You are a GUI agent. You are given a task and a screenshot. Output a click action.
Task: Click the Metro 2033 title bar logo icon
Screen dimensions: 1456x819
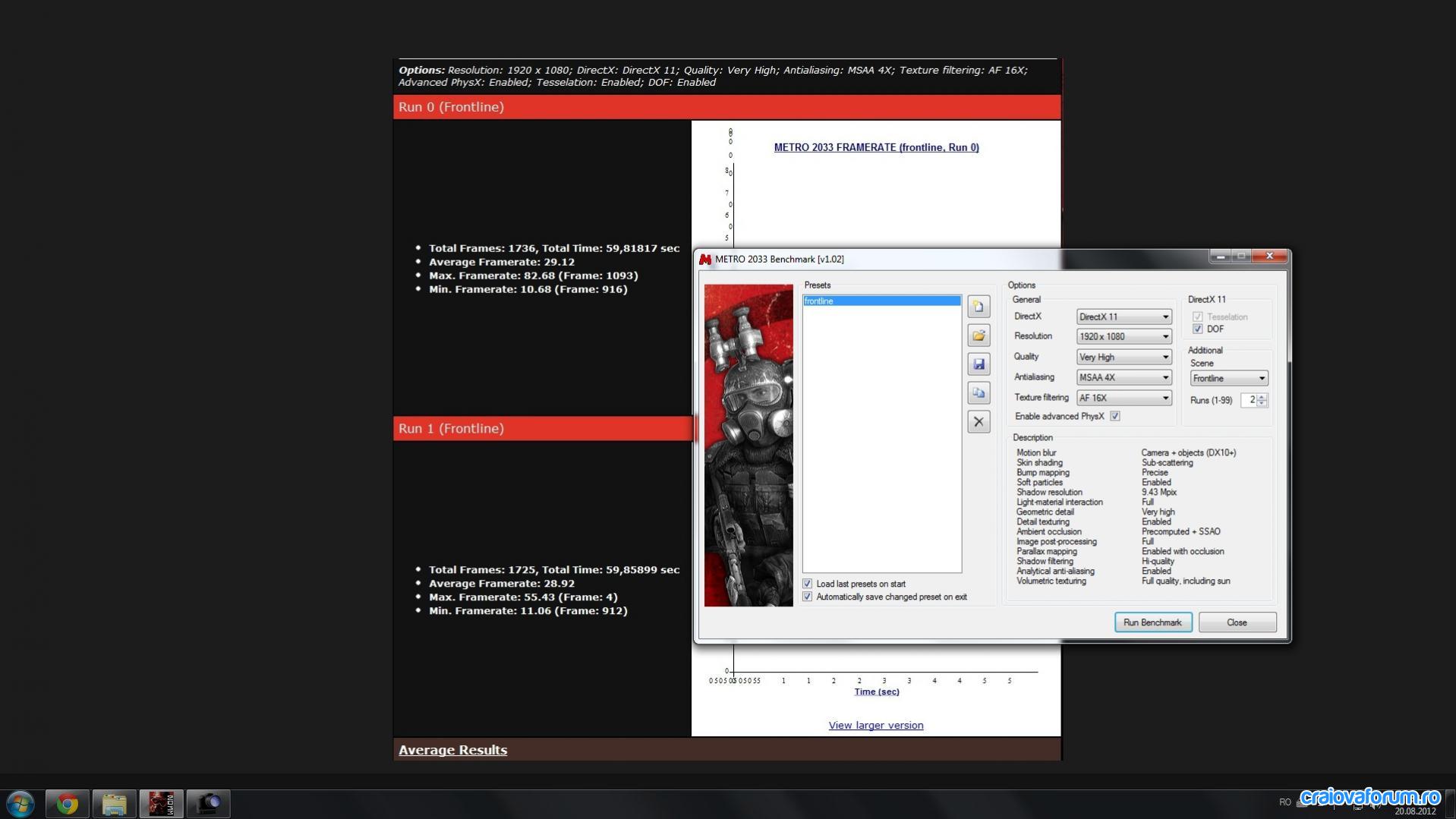pyautogui.click(x=705, y=260)
